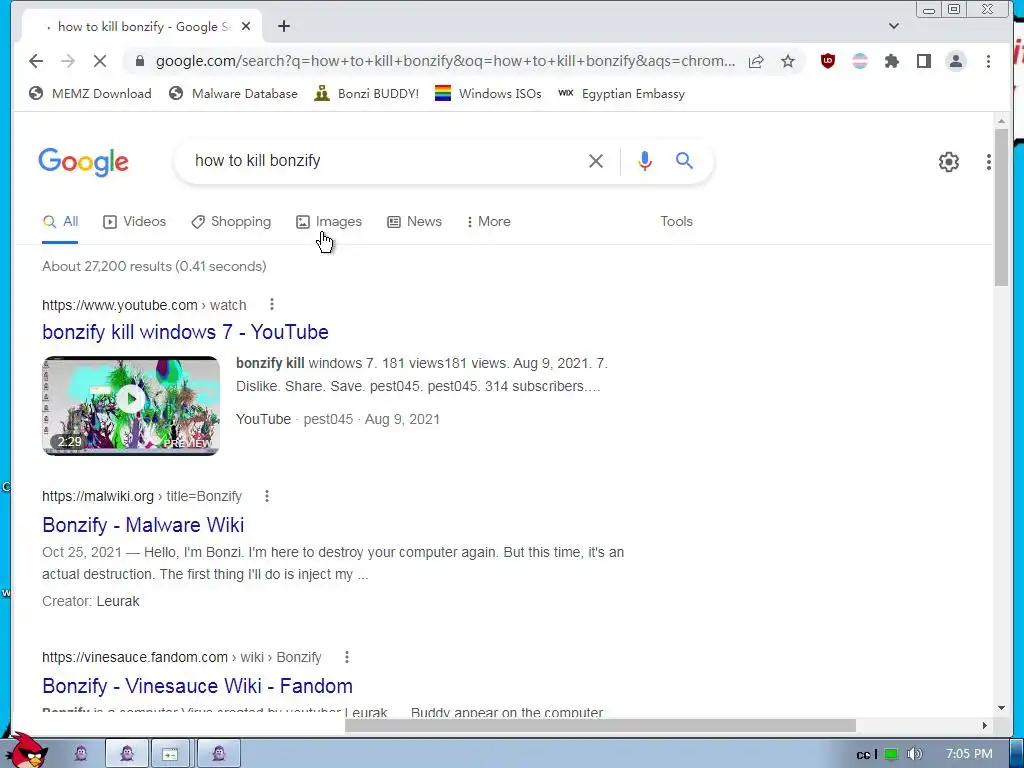The width and height of the screenshot is (1024, 768).
Task: Click the vertical page scrollbar thumb
Action: 1001,207
